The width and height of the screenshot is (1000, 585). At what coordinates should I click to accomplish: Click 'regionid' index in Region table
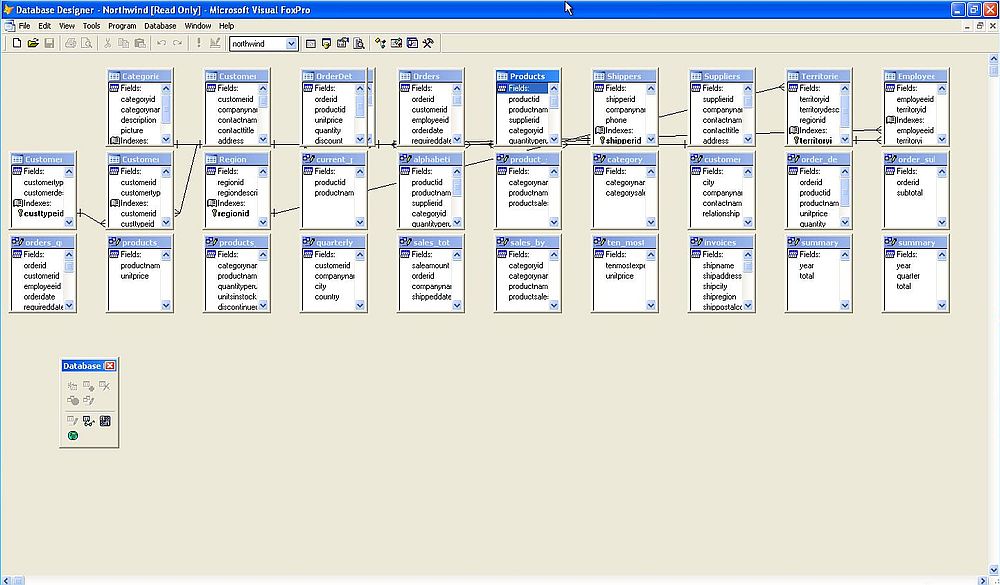coord(233,214)
